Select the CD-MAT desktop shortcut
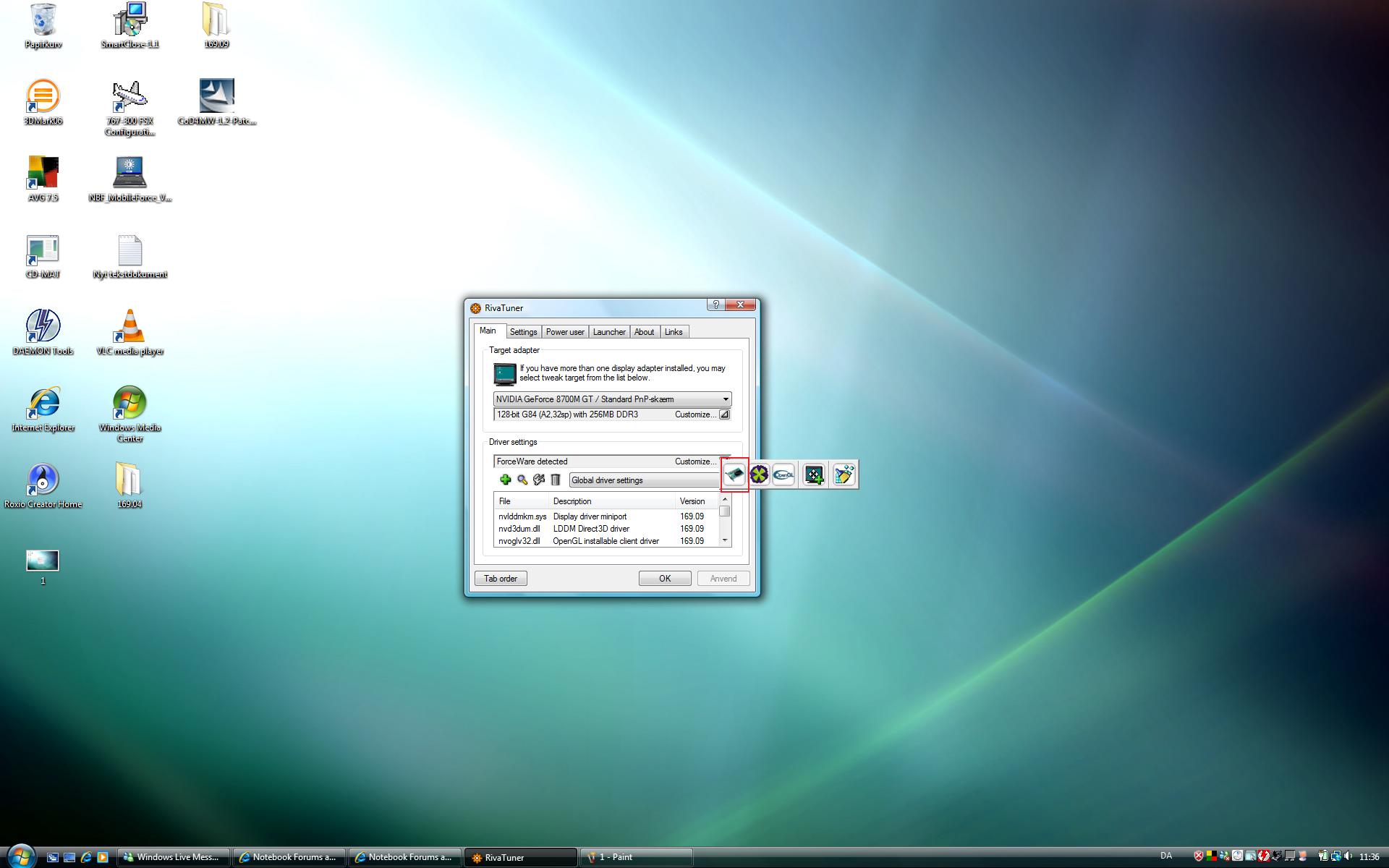Viewport: 1389px width, 868px height. coord(43,255)
